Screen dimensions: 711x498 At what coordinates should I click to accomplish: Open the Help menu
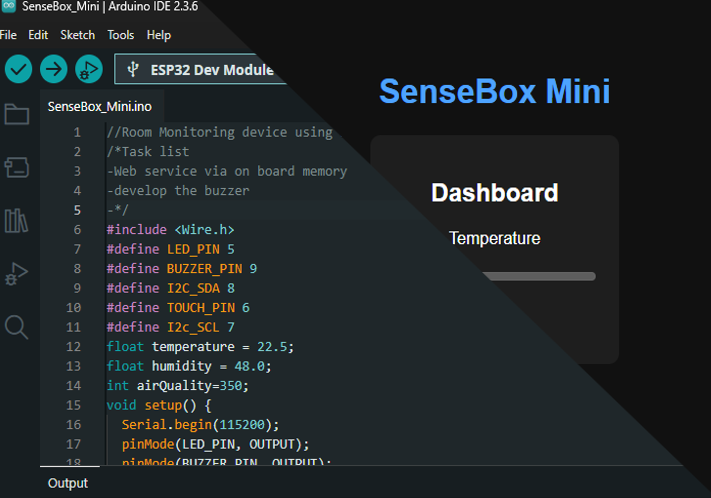[x=159, y=35]
